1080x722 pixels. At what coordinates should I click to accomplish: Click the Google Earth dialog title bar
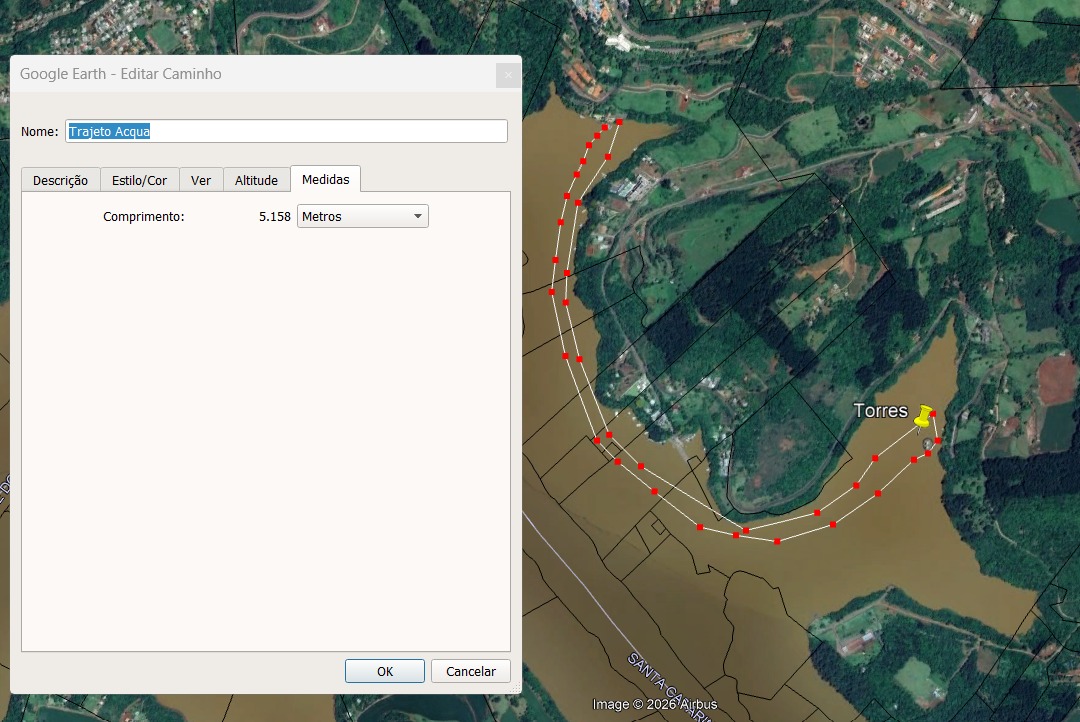click(x=250, y=74)
